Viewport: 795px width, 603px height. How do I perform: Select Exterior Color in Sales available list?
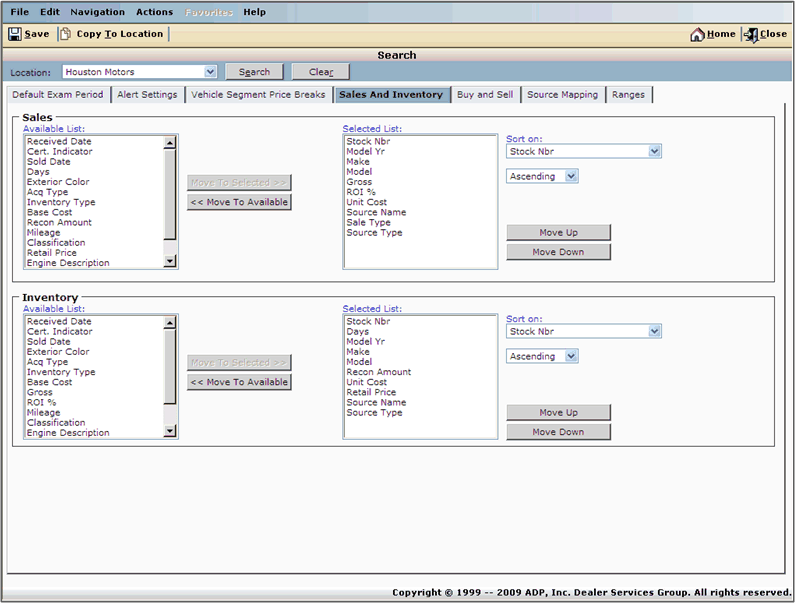click(58, 182)
